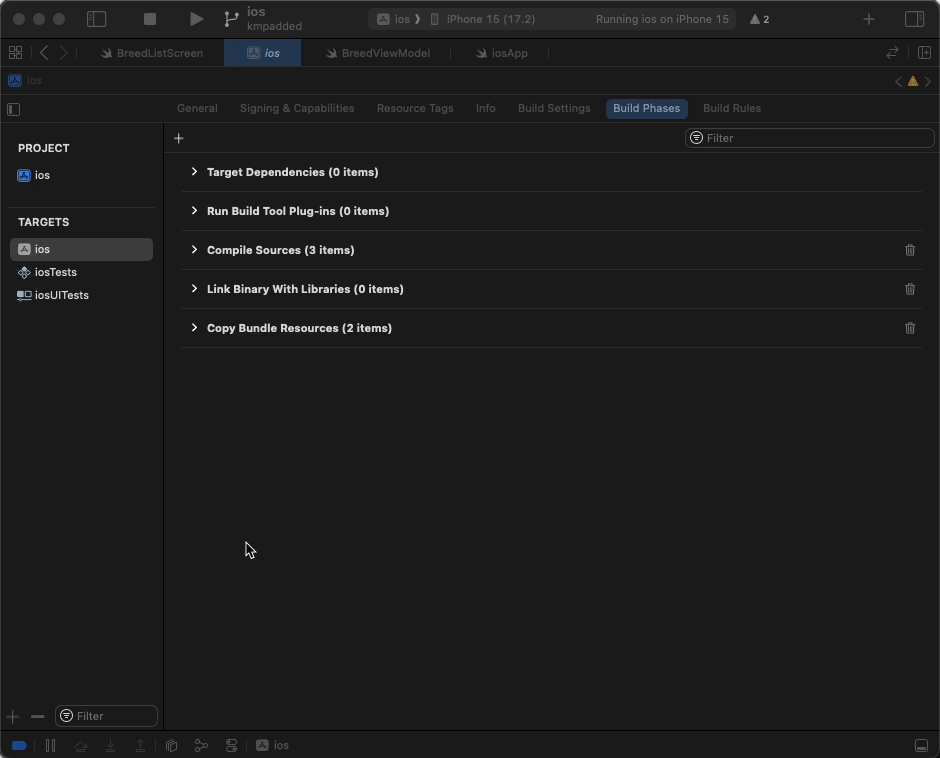
Task: Select the iosUITests target
Action: pyautogui.click(x=53, y=295)
